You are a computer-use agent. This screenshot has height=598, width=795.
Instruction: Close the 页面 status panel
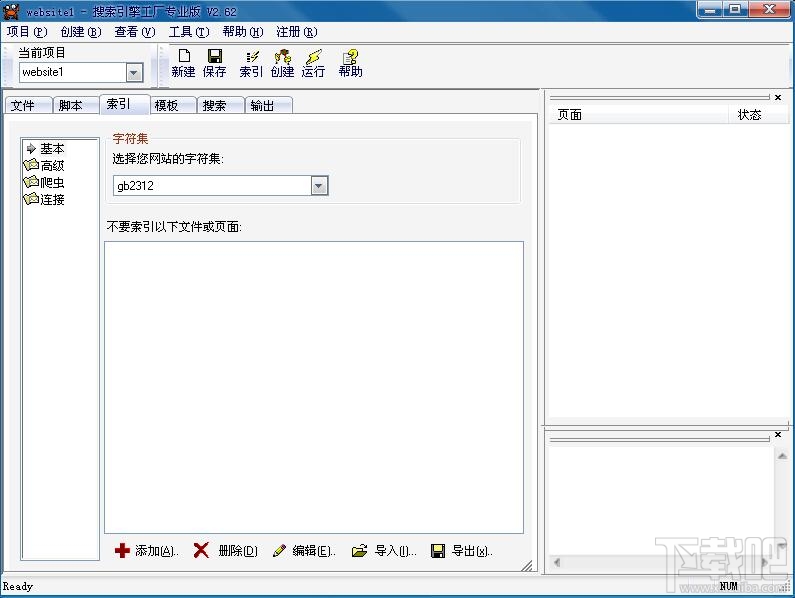pos(778,97)
